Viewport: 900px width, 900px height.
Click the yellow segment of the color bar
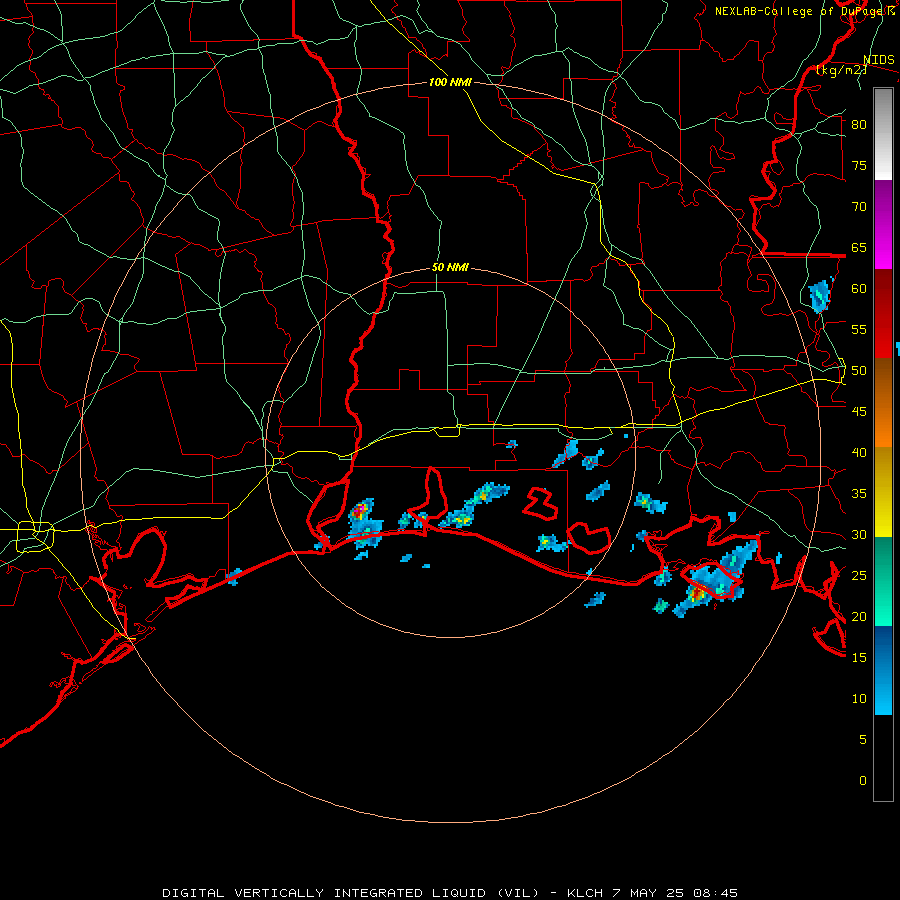point(883,492)
